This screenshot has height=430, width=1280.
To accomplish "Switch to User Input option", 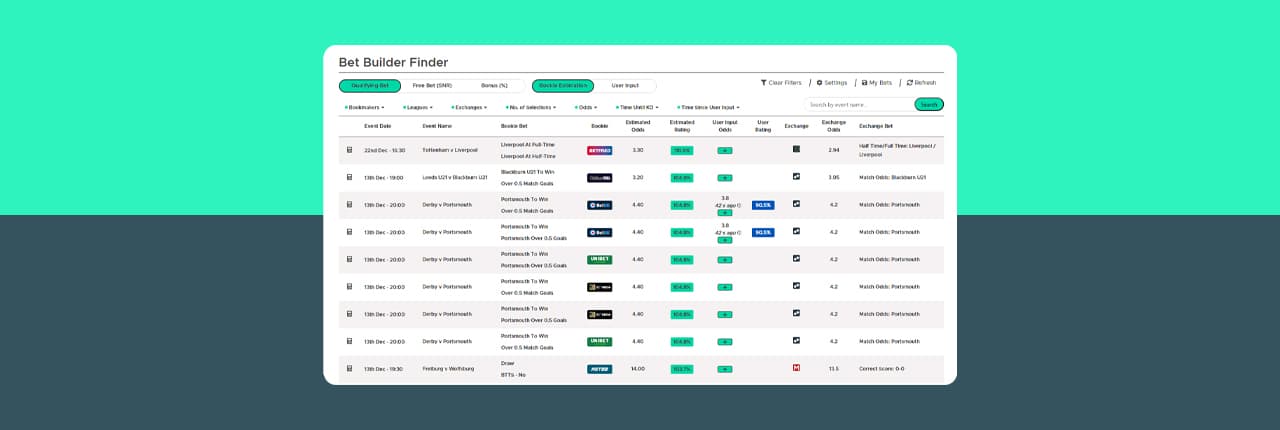I will coord(625,86).
